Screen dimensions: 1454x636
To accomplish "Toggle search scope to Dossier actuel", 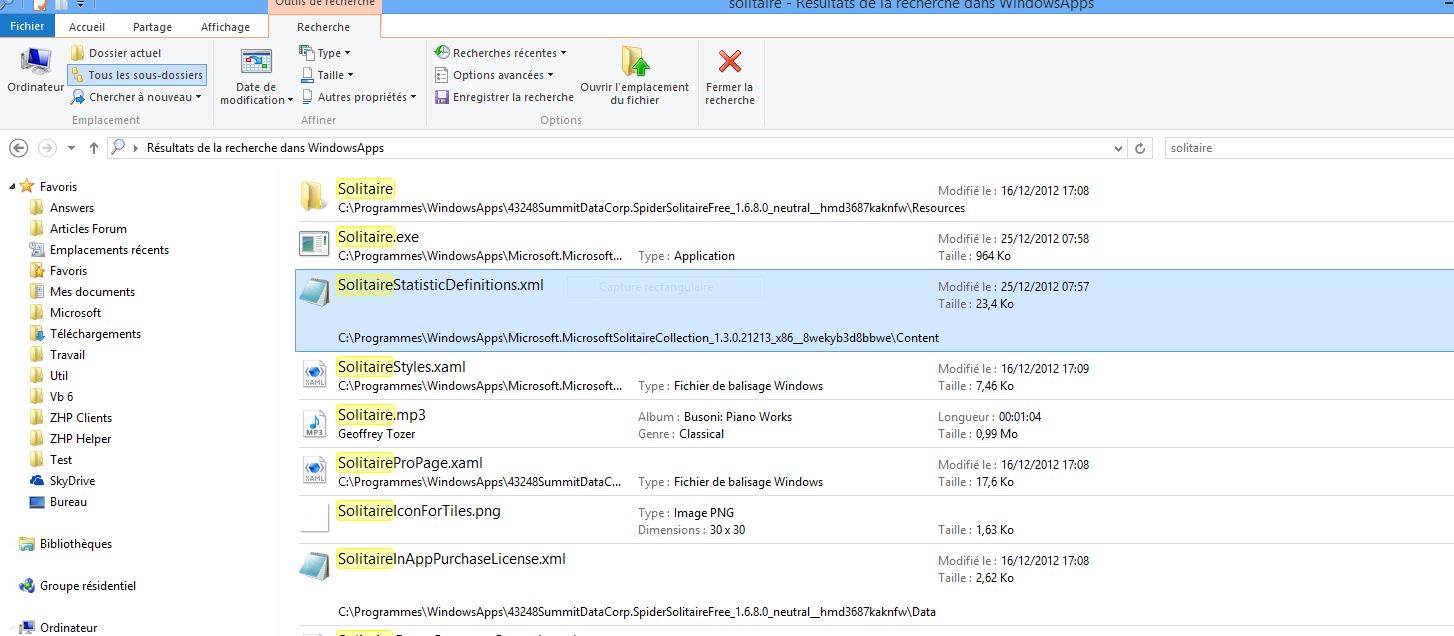I will (x=115, y=53).
